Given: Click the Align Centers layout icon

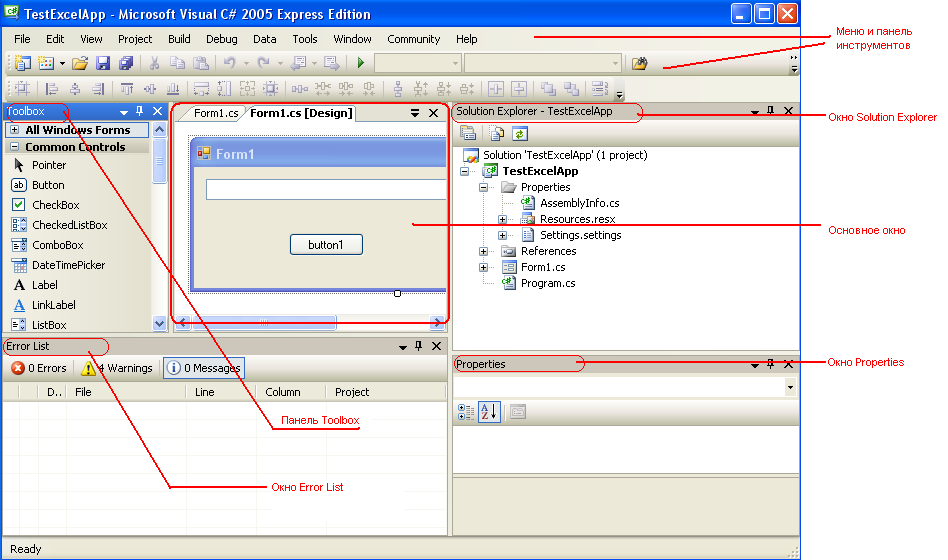Looking at the screenshot, I should coord(75,89).
